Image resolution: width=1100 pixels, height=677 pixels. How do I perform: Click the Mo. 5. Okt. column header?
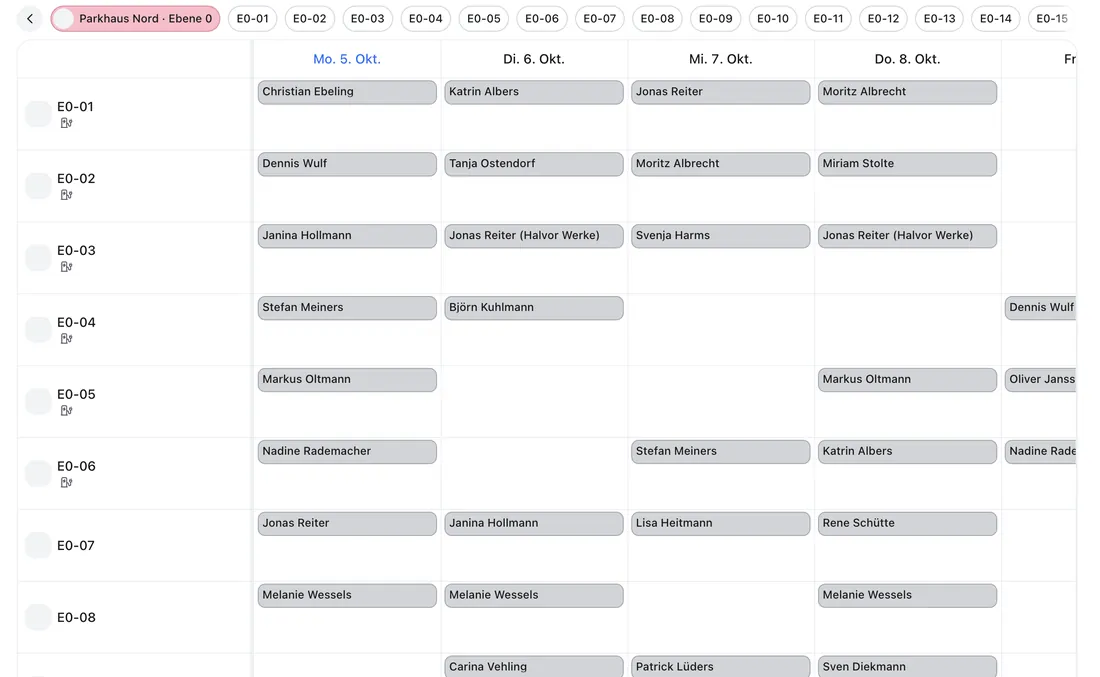(x=347, y=59)
